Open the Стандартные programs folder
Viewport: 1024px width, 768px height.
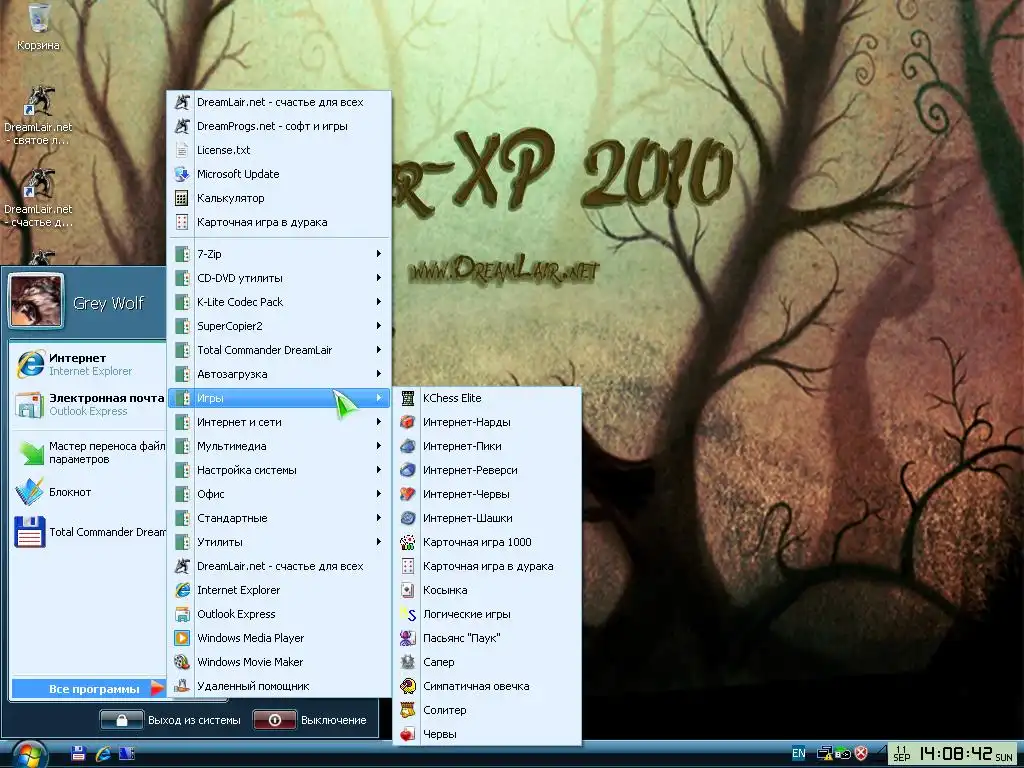tap(280, 518)
